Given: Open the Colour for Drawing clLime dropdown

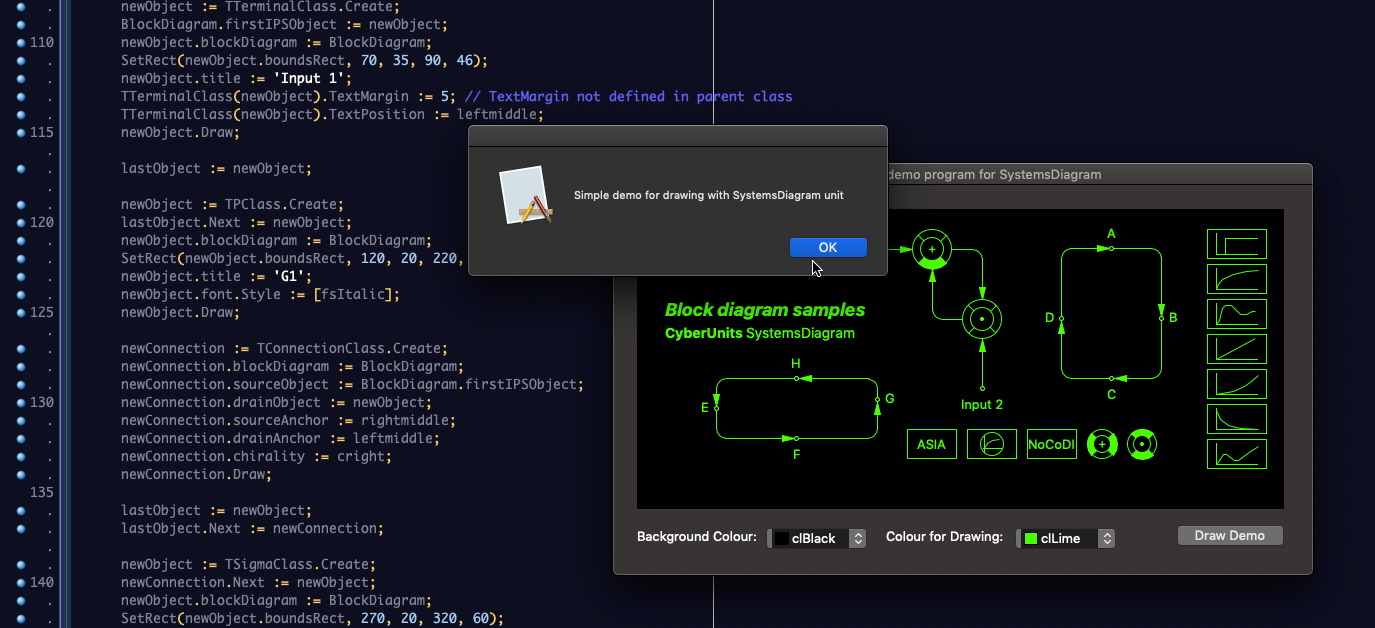Looking at the screenshot, I should (x=1065, y=538).
